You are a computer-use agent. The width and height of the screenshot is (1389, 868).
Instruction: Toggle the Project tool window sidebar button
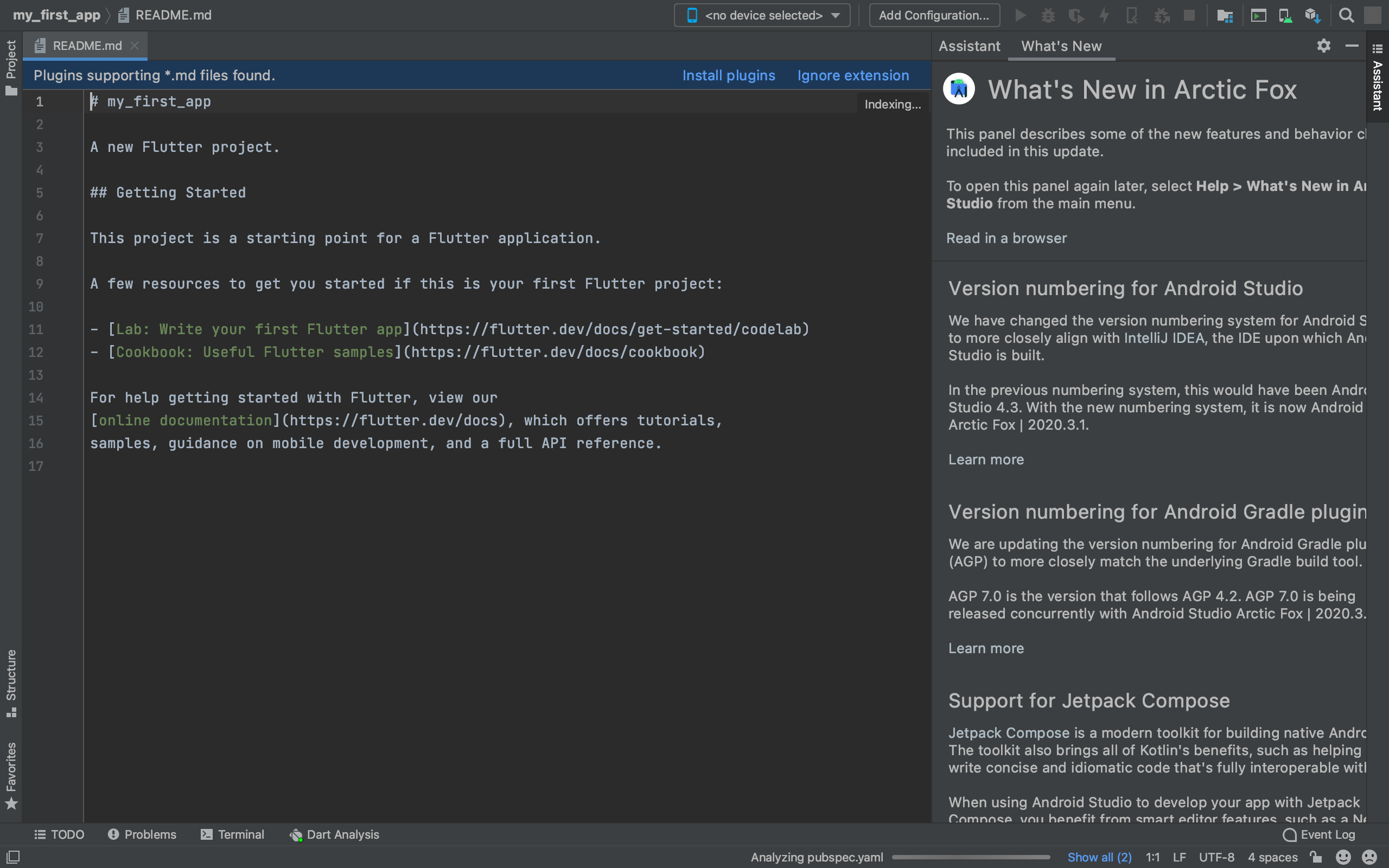11,68
